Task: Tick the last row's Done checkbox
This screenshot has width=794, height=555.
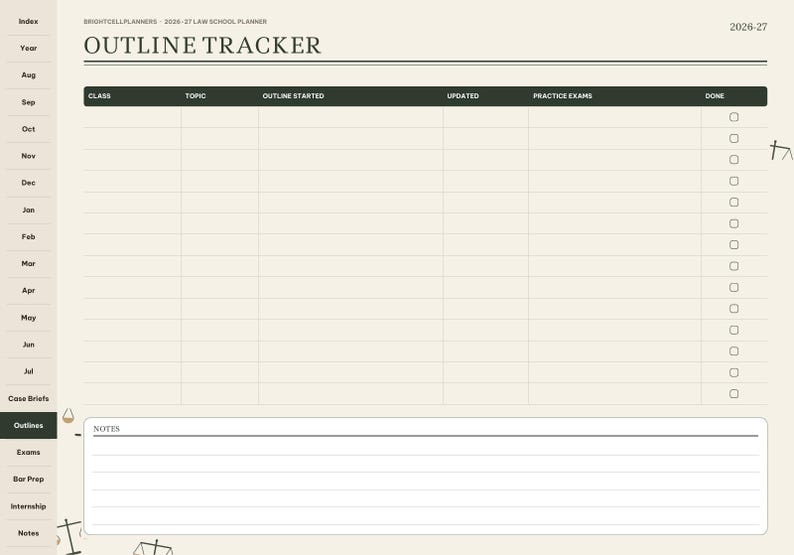Action: coord(734,393)
